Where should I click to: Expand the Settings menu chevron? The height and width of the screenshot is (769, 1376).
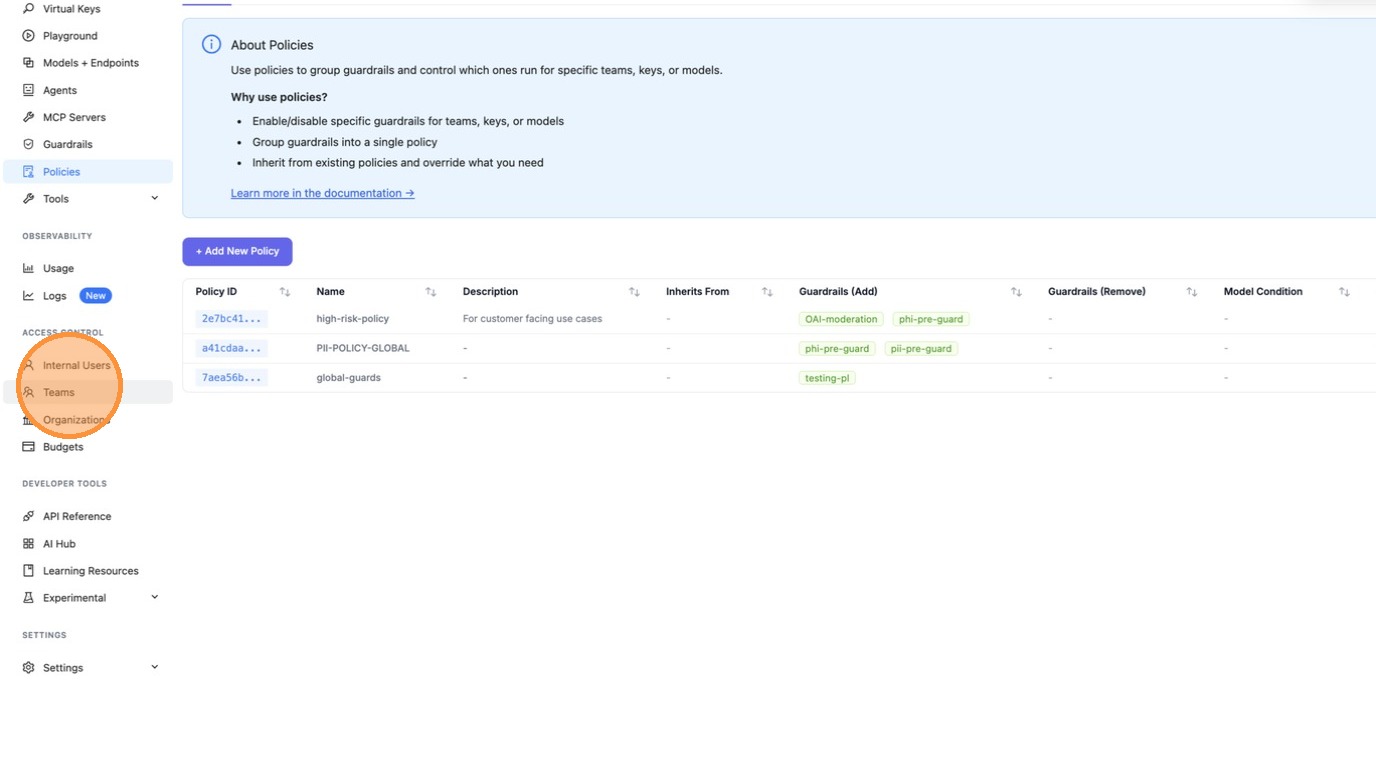[155, 667]
